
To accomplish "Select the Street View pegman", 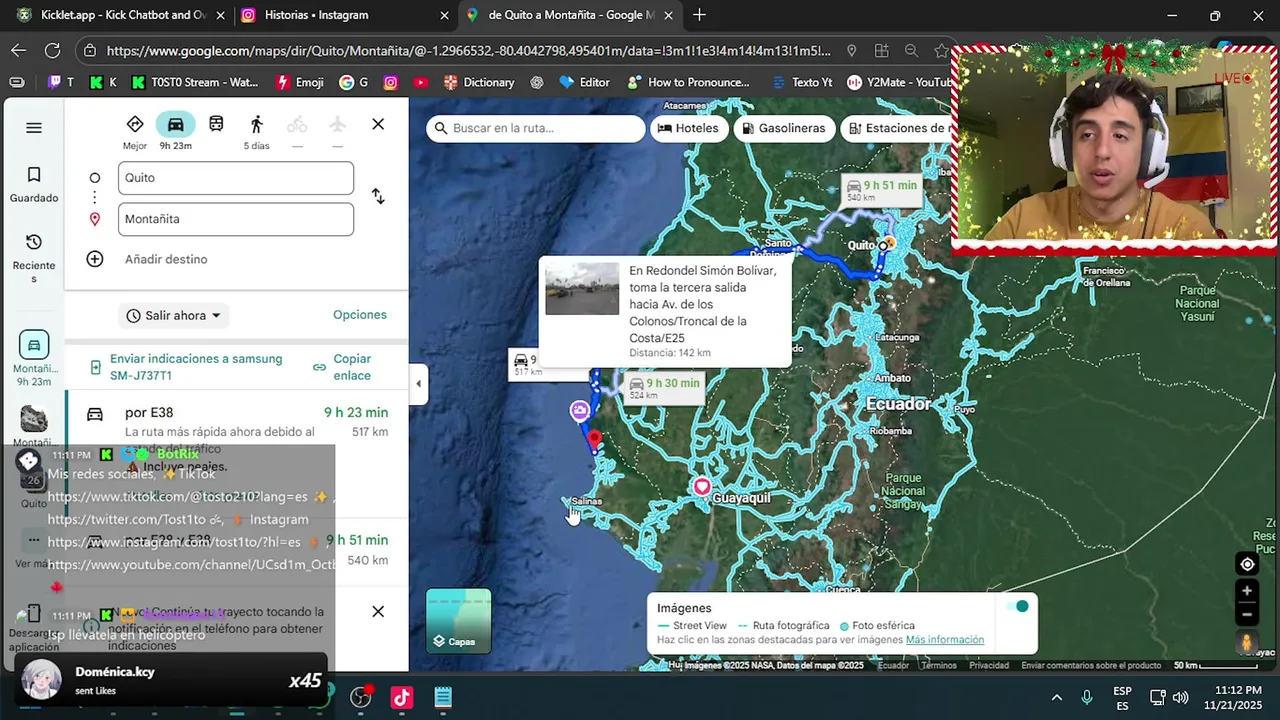I will (1247, 642).
